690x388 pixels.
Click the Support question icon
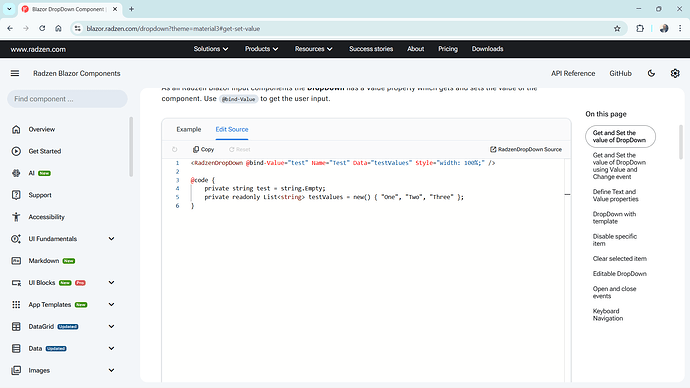[16, 195]
